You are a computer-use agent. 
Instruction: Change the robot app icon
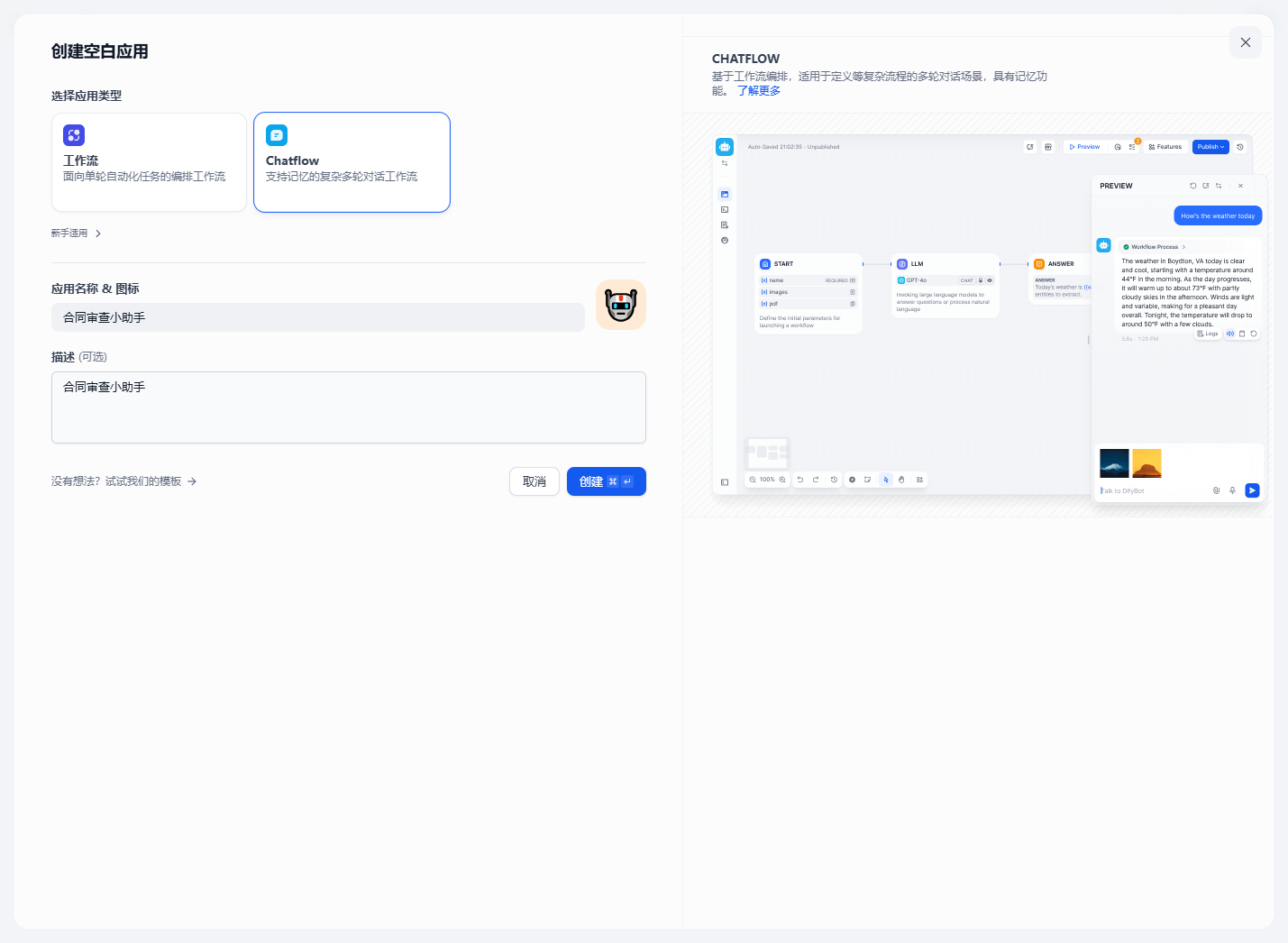click(621, 305)
